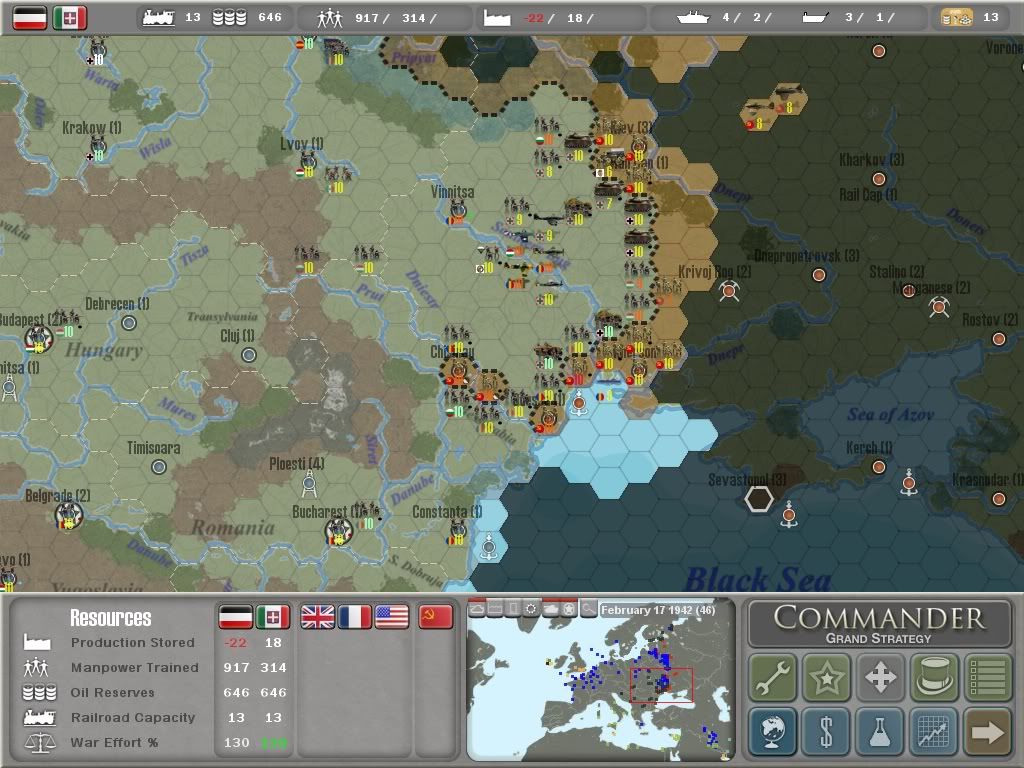This screenshot has width=1024, height=768.
Task: Select the Cluj city marker
Action: pyautogui.click(x=249, y=355)
